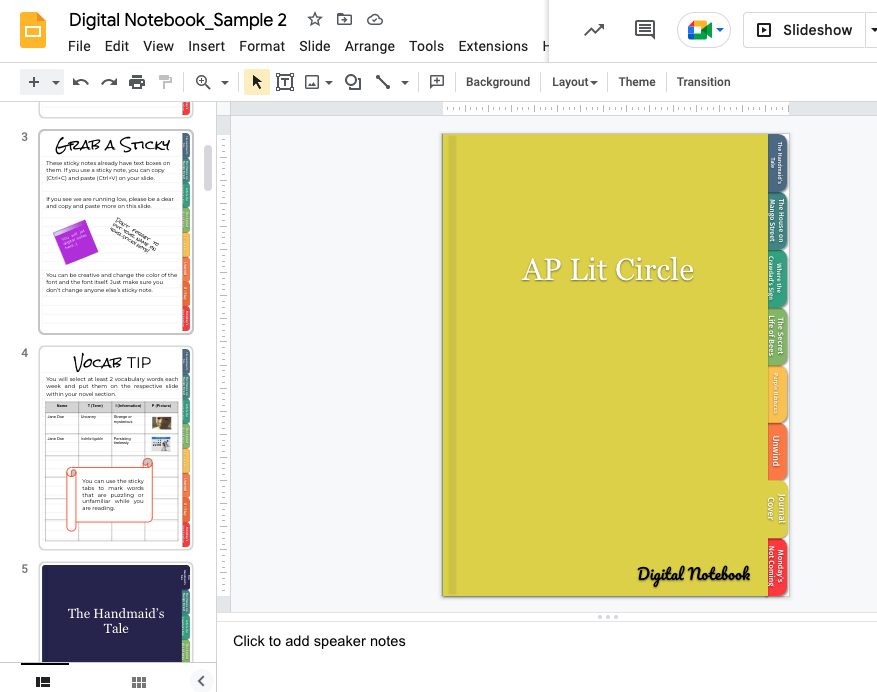Open the View menu
Viewport: 877px width, 692px height.
tap(158, 46)
